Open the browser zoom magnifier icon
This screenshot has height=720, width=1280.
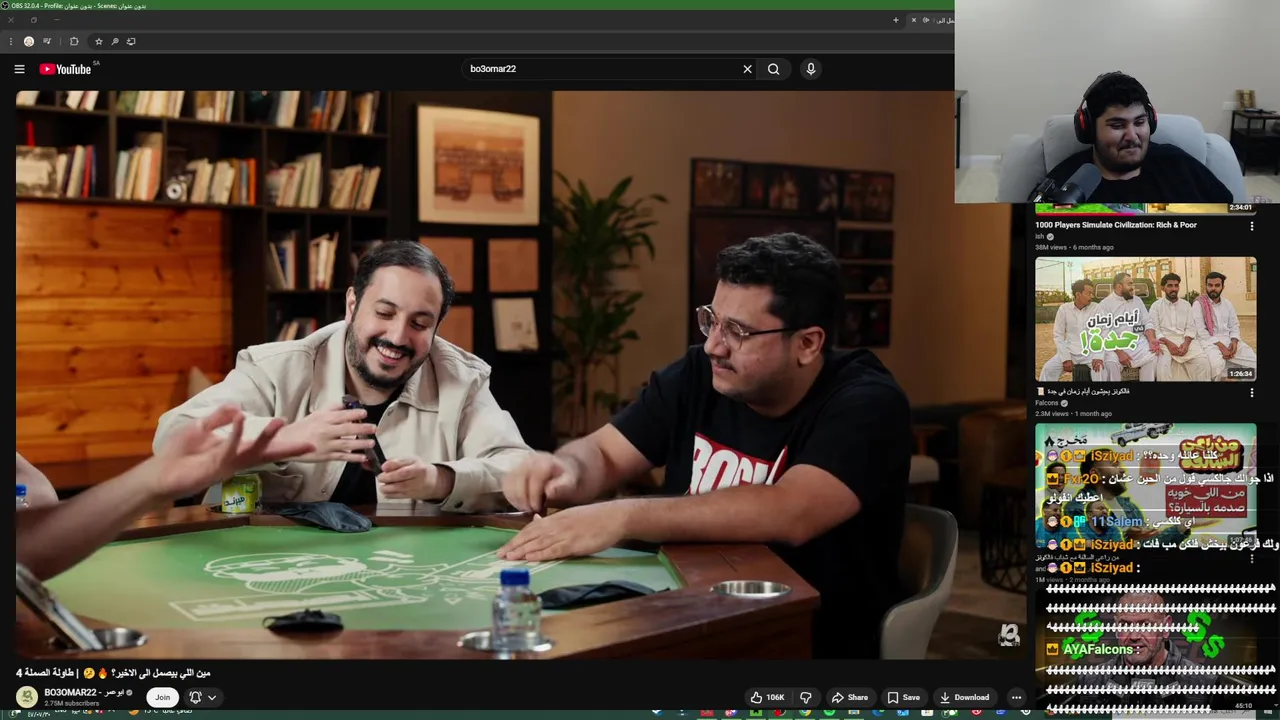tap(115, 41)
